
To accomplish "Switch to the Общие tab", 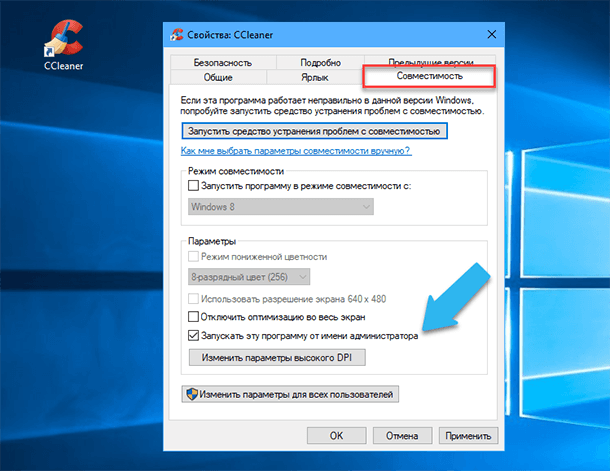I will pyautogui.click(x=218, y=77).
